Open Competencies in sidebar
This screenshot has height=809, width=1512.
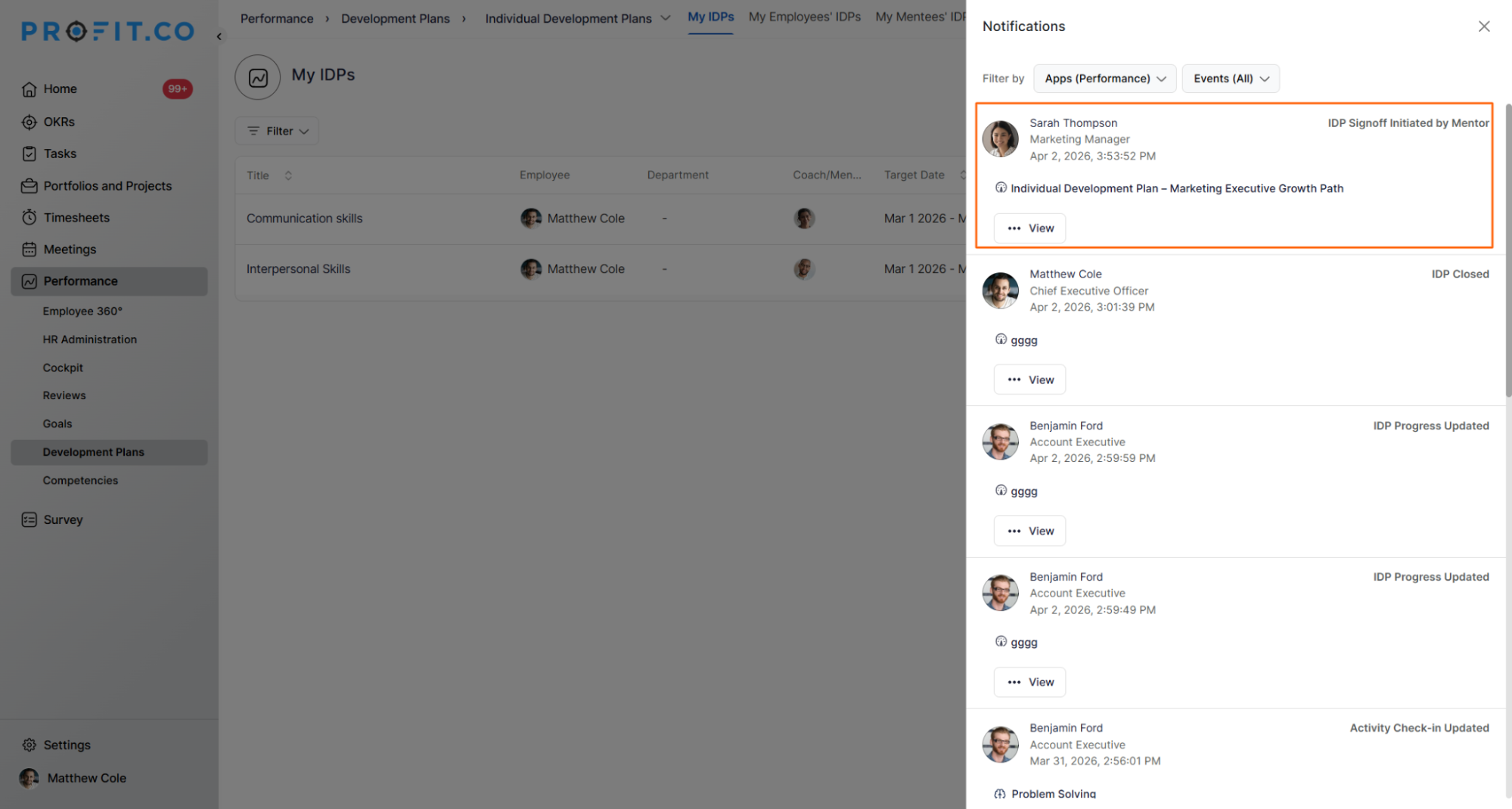tap(80, 480)
